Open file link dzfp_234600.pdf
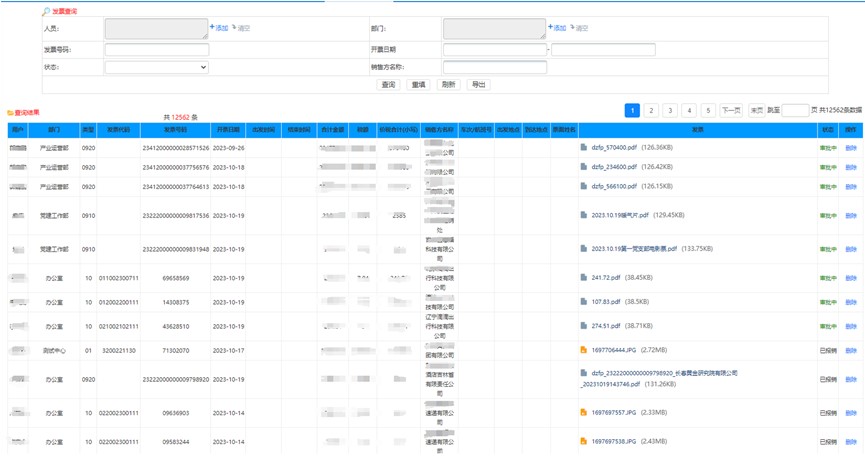 (x=614, y=167)
